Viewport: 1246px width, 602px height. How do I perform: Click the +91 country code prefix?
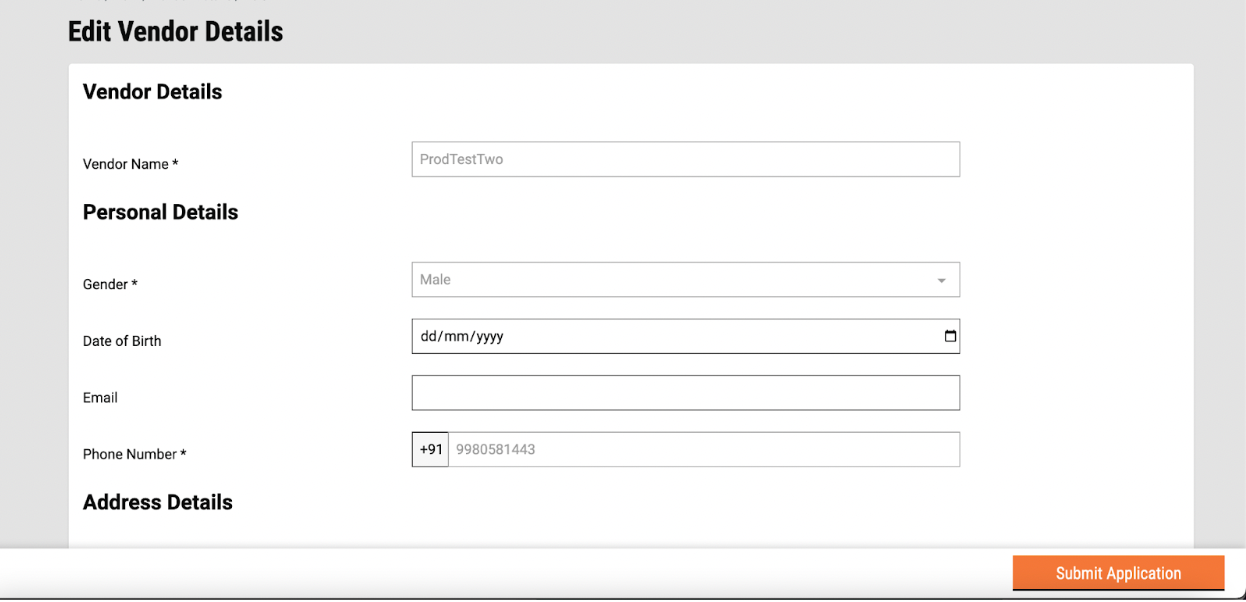point(430,450)
